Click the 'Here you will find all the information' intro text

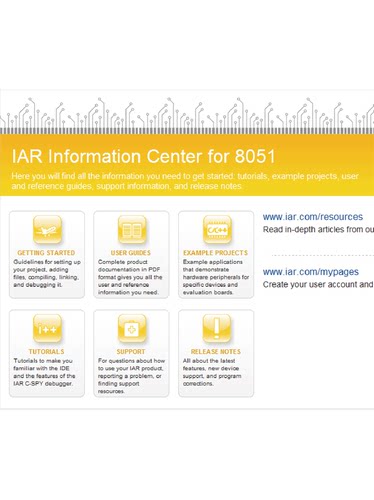pyautogui.click(x=185, y=181)
